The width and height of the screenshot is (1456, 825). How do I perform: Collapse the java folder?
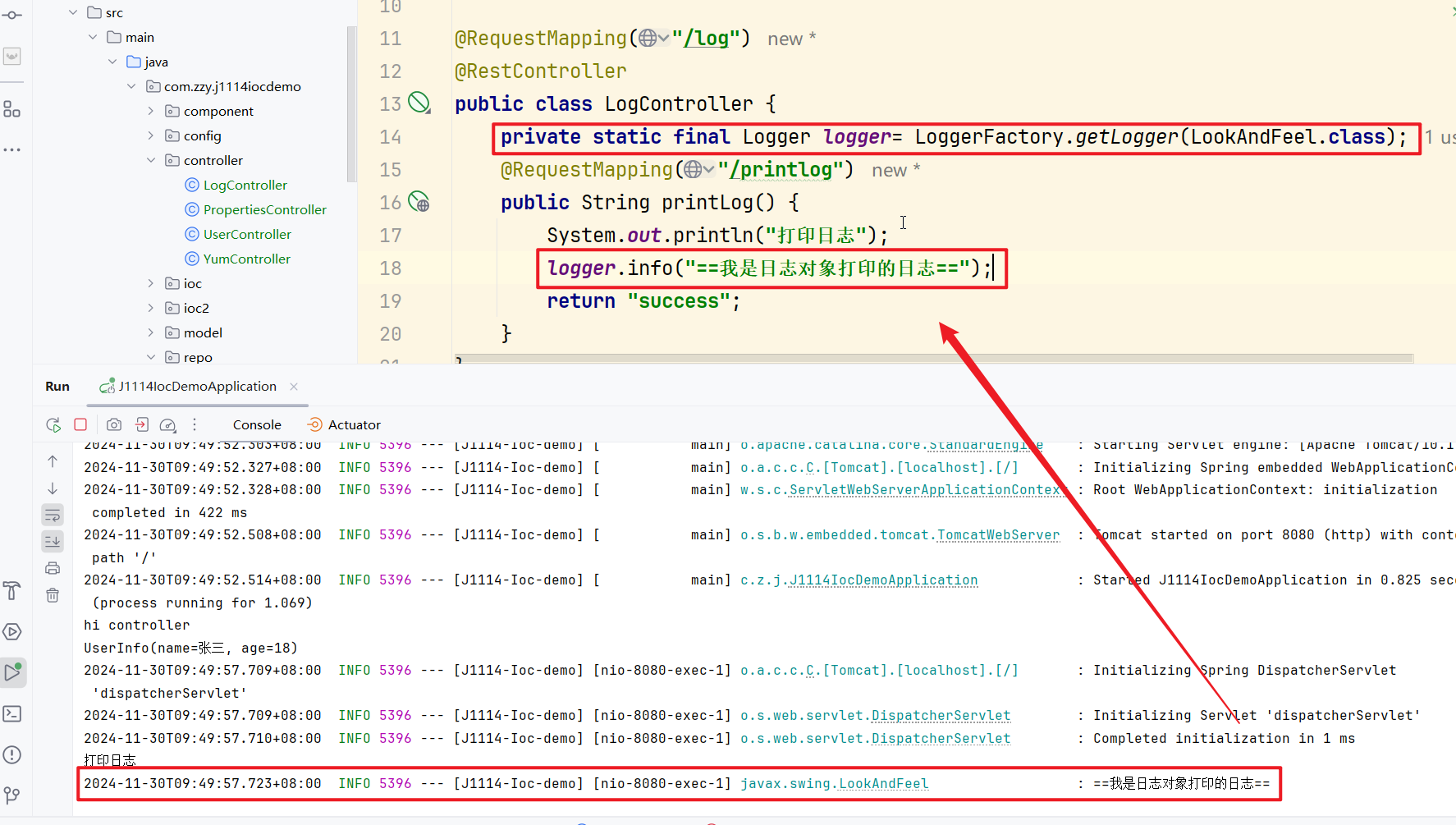point(112,62)
